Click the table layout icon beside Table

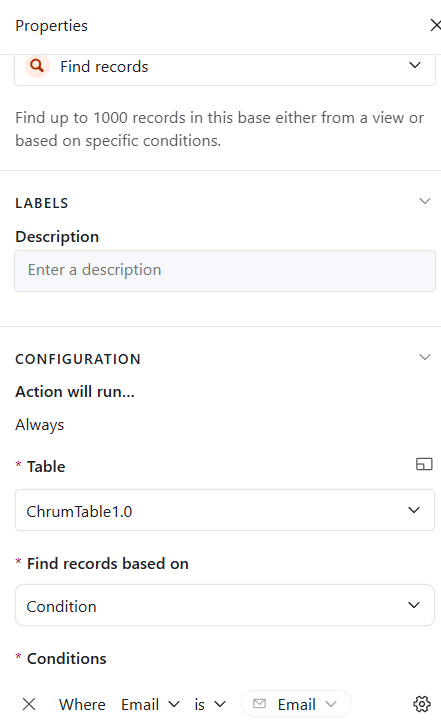tap(424, 464)
